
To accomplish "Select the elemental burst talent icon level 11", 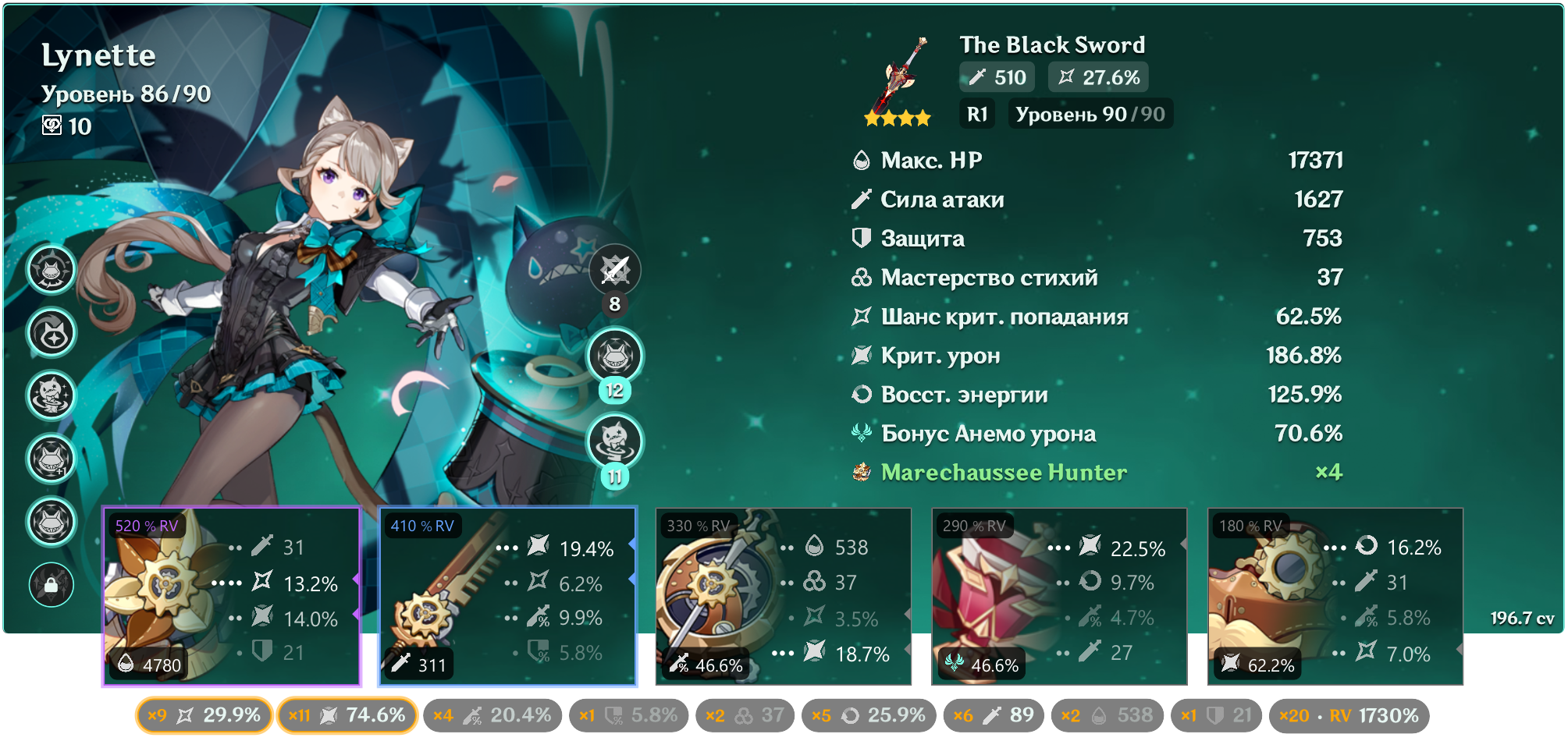I will [614, 441].
